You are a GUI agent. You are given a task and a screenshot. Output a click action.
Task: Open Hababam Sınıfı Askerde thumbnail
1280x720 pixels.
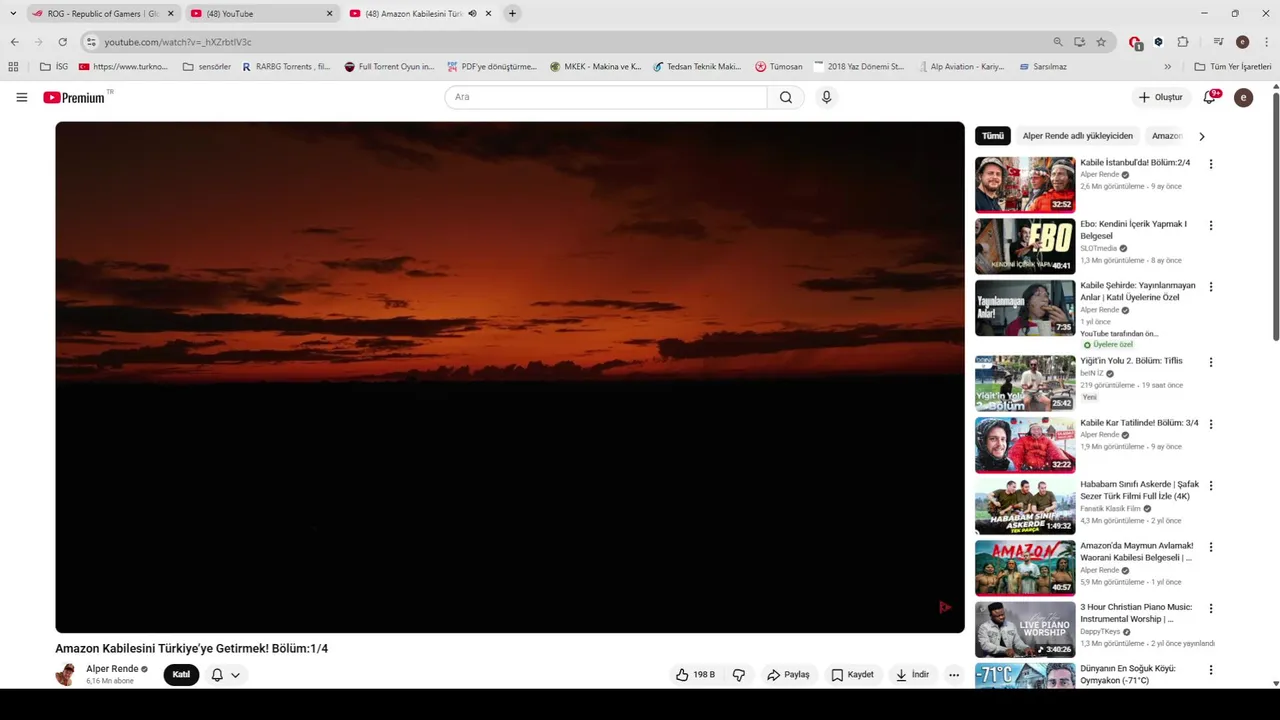(1025, 506)
